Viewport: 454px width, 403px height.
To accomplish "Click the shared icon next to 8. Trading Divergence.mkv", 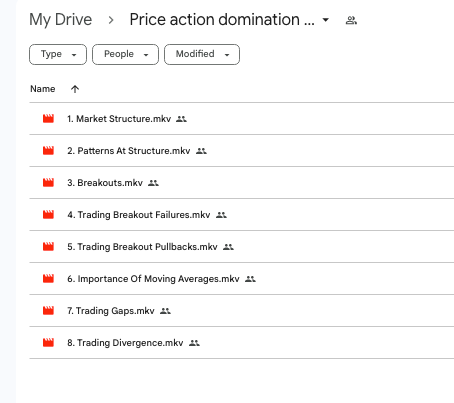I will click(194, 343).
